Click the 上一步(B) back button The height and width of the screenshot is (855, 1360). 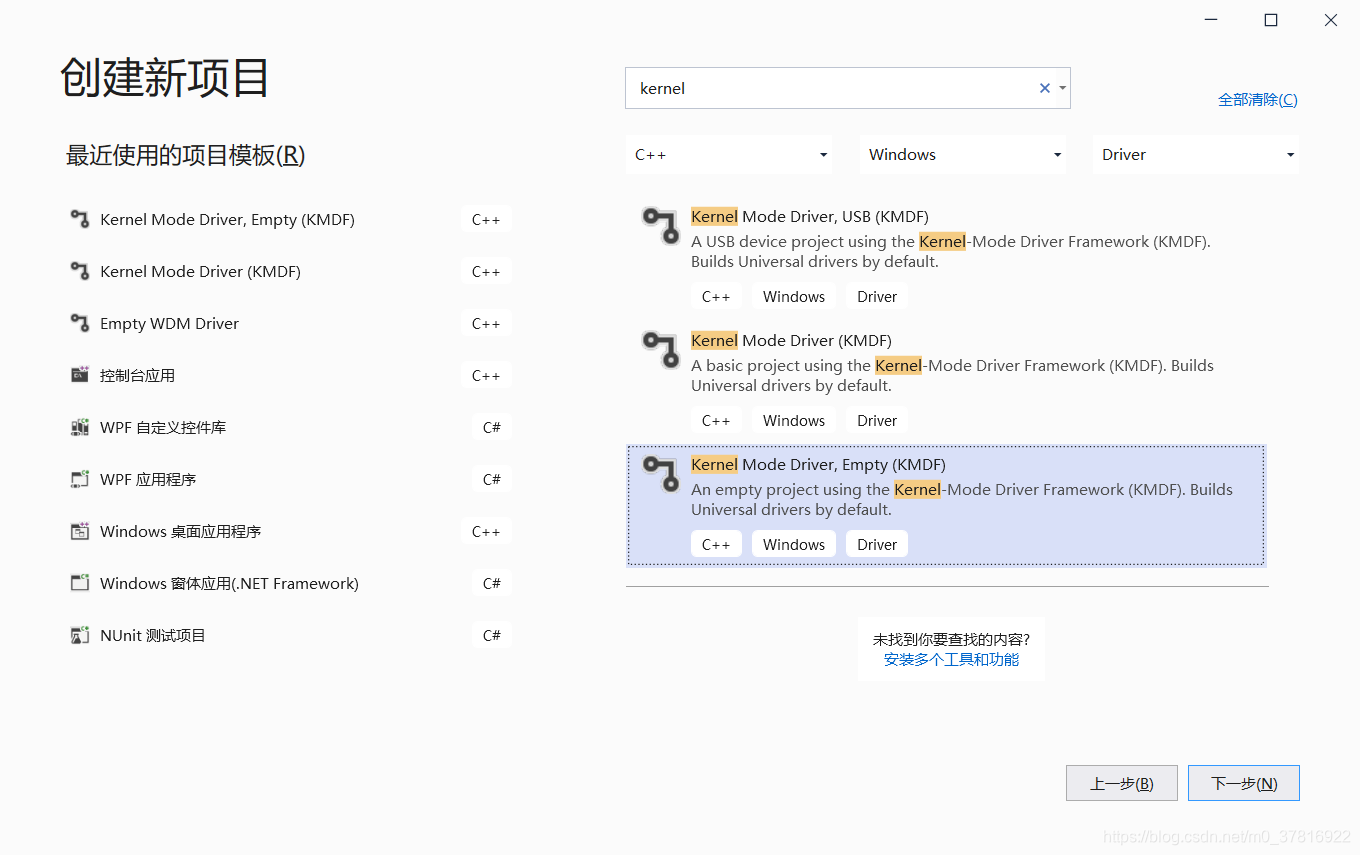tap(1122, 783)
